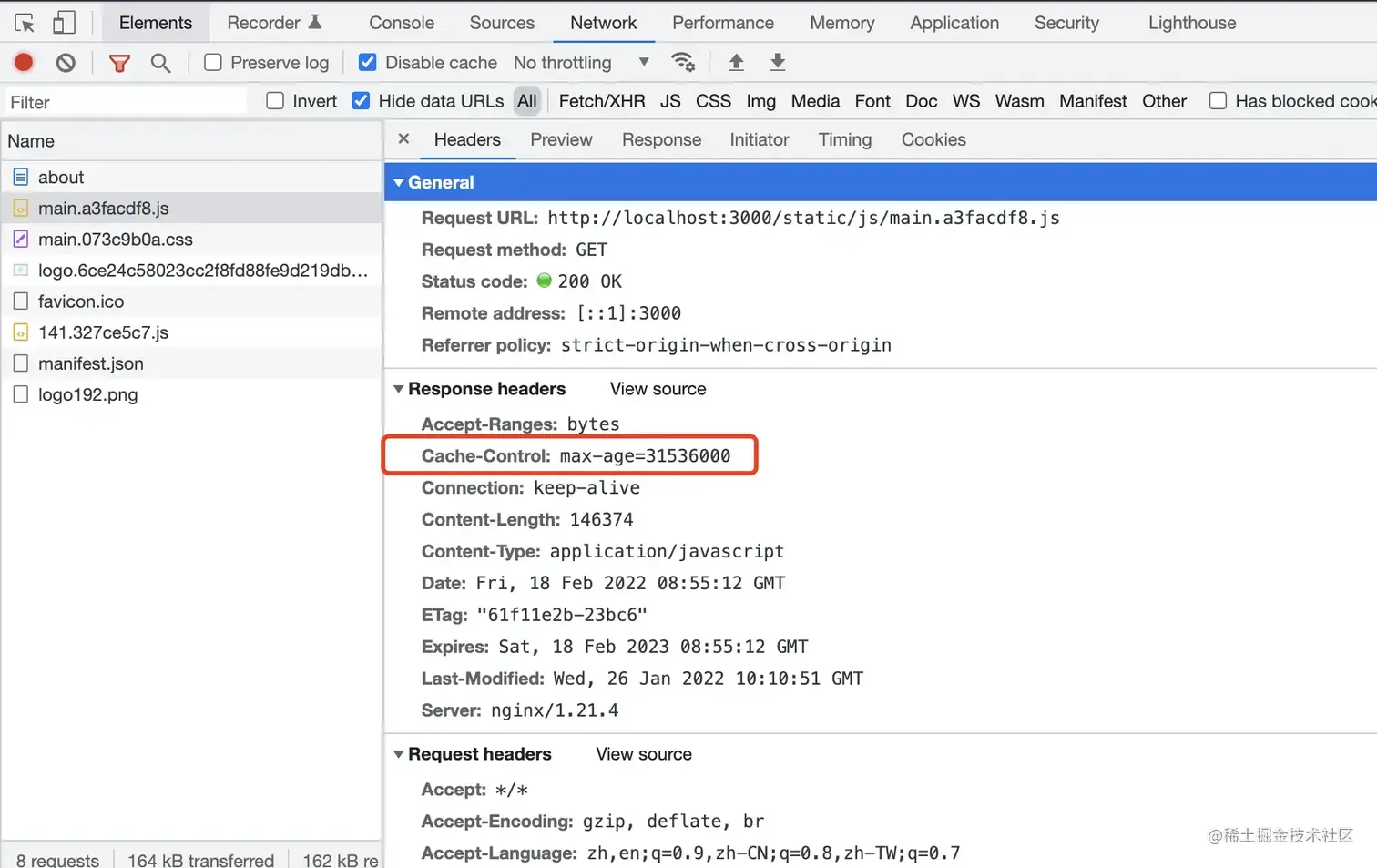Filter requests by CSS type
Screen dimensions: 1377x868
coord(713,101)
